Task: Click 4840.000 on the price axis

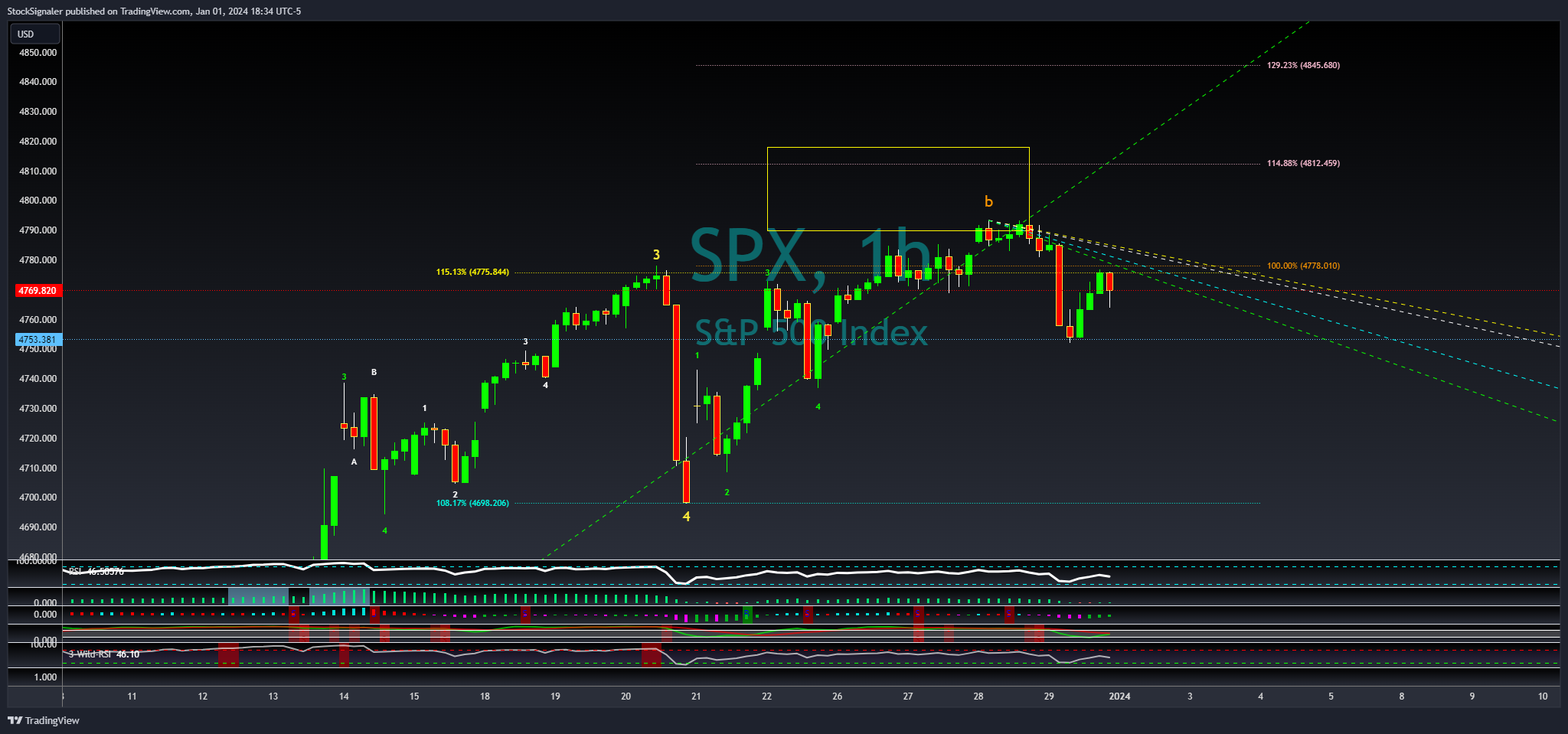Action: tap(38, 82)
